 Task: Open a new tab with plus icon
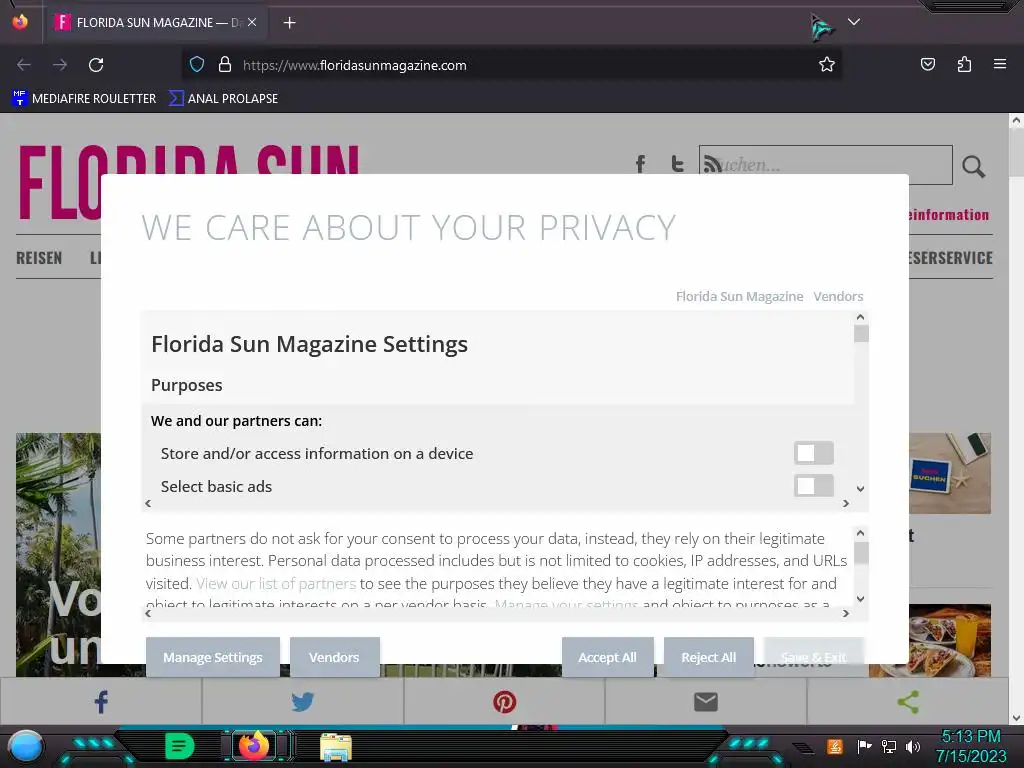tap(289, 23)
